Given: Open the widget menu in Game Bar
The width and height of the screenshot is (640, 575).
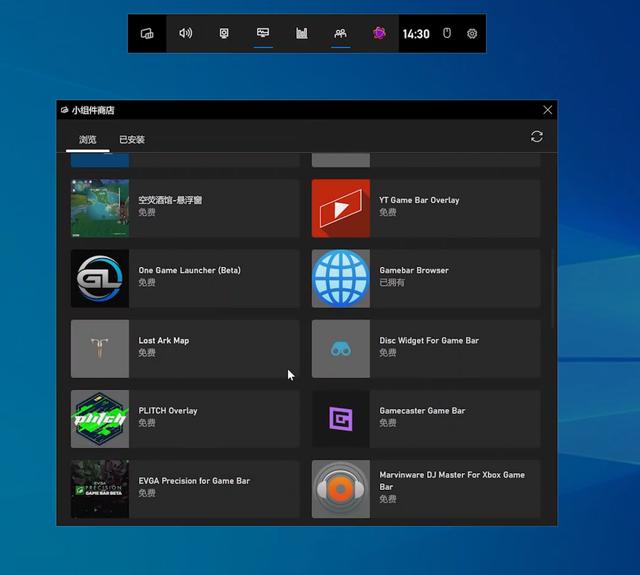Looking at the screenshot, I should click(x=147, y=34).
